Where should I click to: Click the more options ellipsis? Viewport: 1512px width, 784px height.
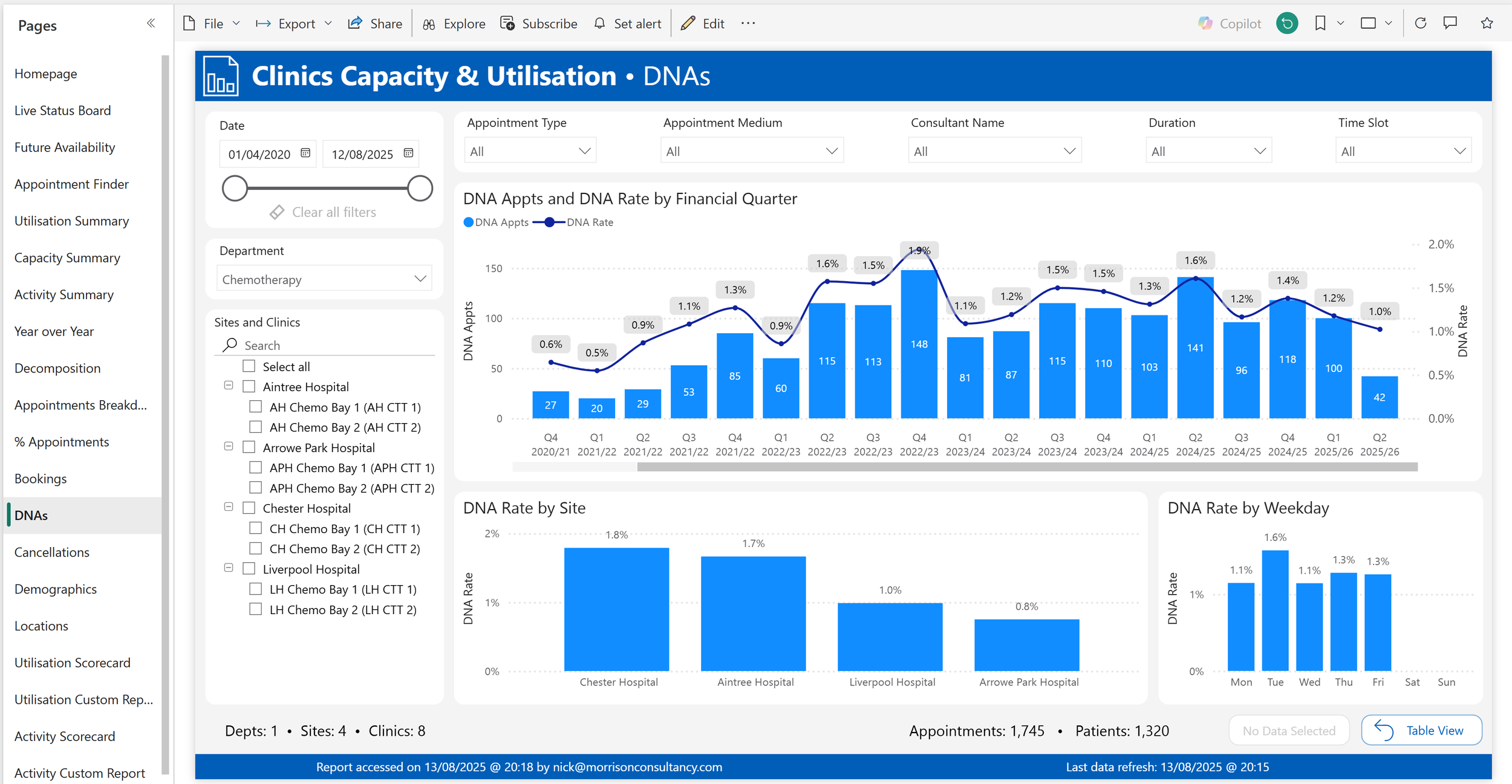(x=748, y=24)
